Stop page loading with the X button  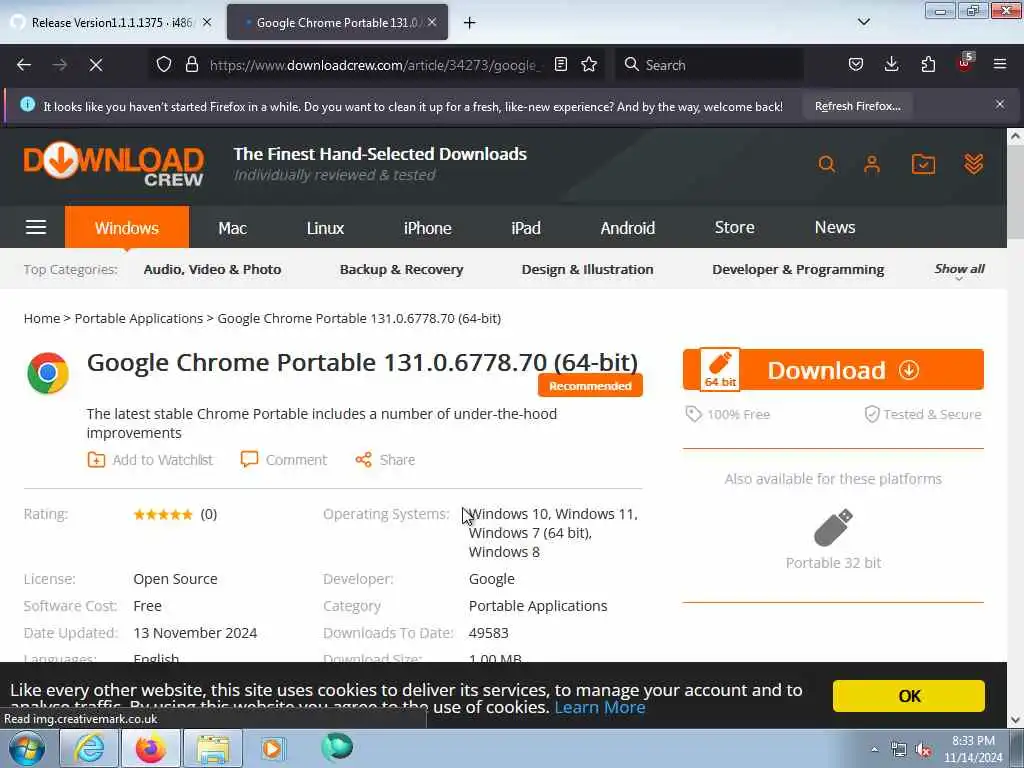(95, 65)
